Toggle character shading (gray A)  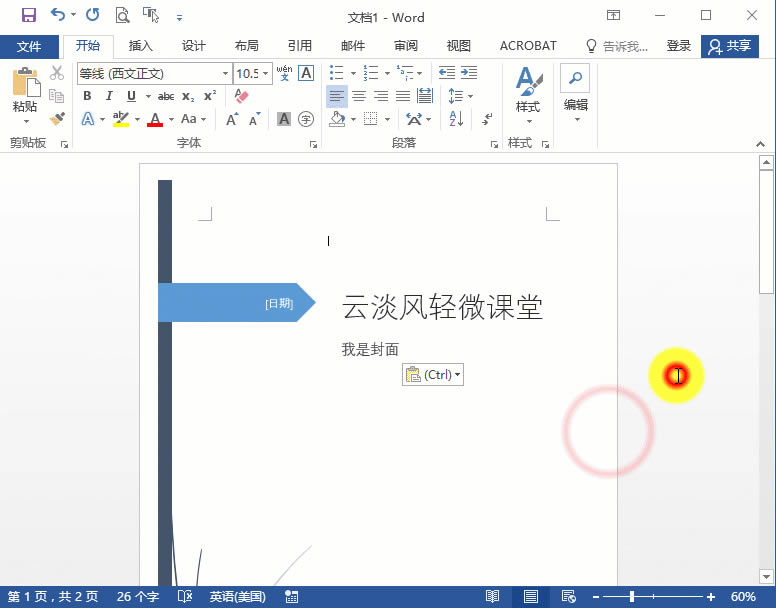click(284, 119)
